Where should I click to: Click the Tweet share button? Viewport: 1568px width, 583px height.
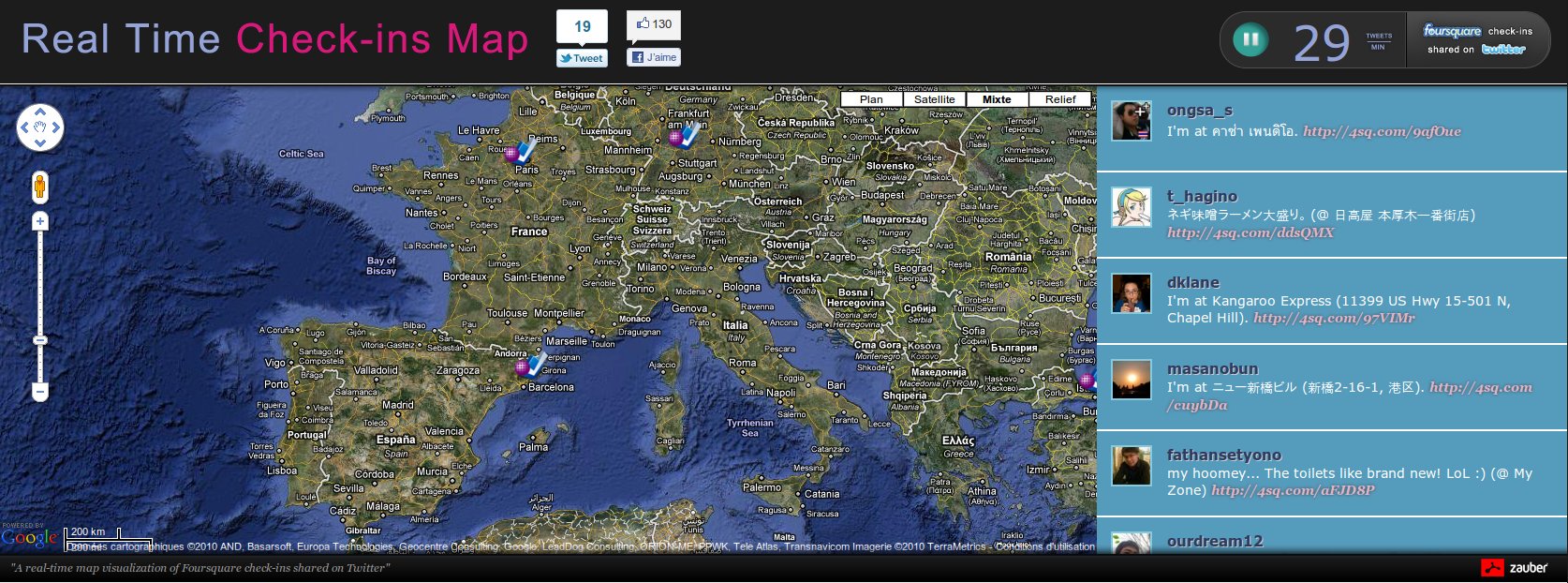[582, 58]
